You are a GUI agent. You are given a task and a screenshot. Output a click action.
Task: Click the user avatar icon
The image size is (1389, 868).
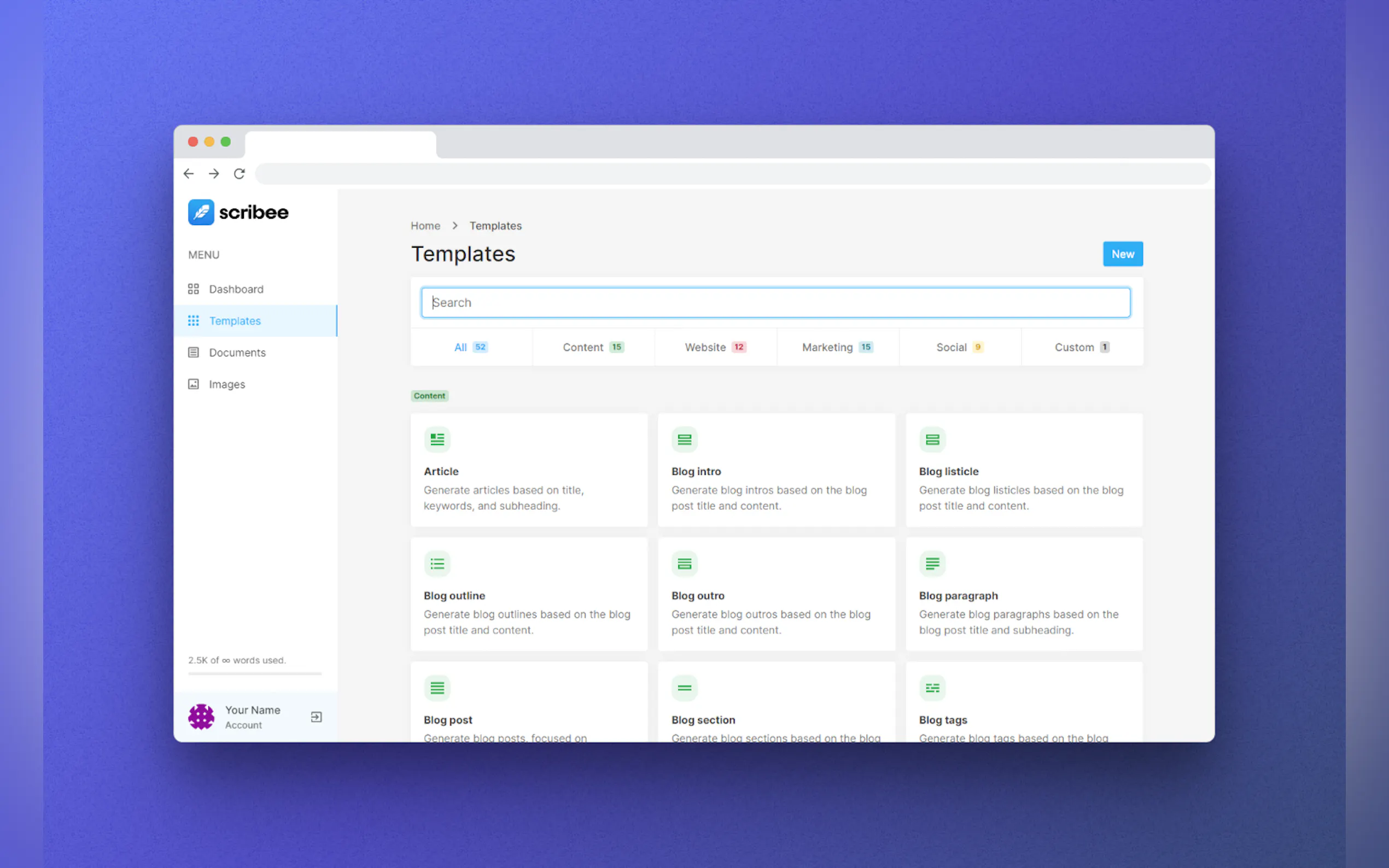point(202,717)
